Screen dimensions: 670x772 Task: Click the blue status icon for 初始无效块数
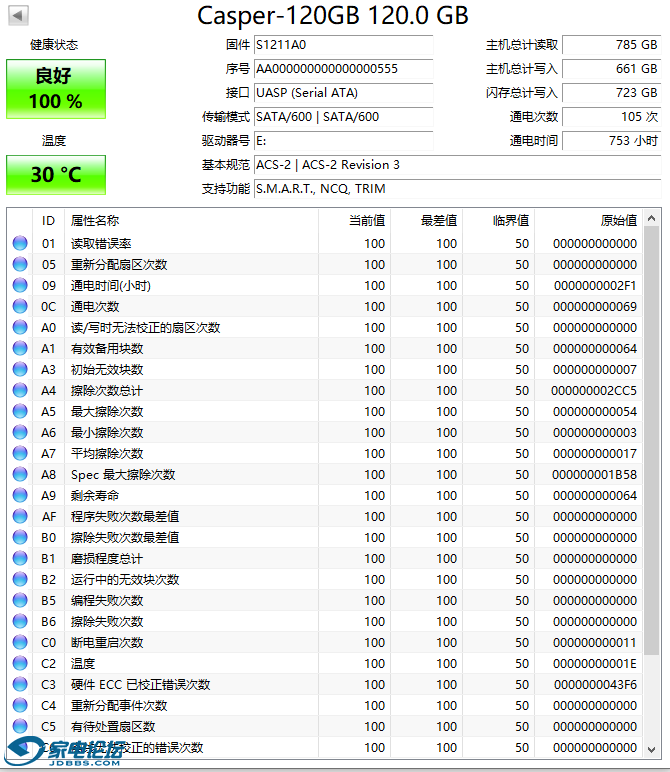point(20,369)
